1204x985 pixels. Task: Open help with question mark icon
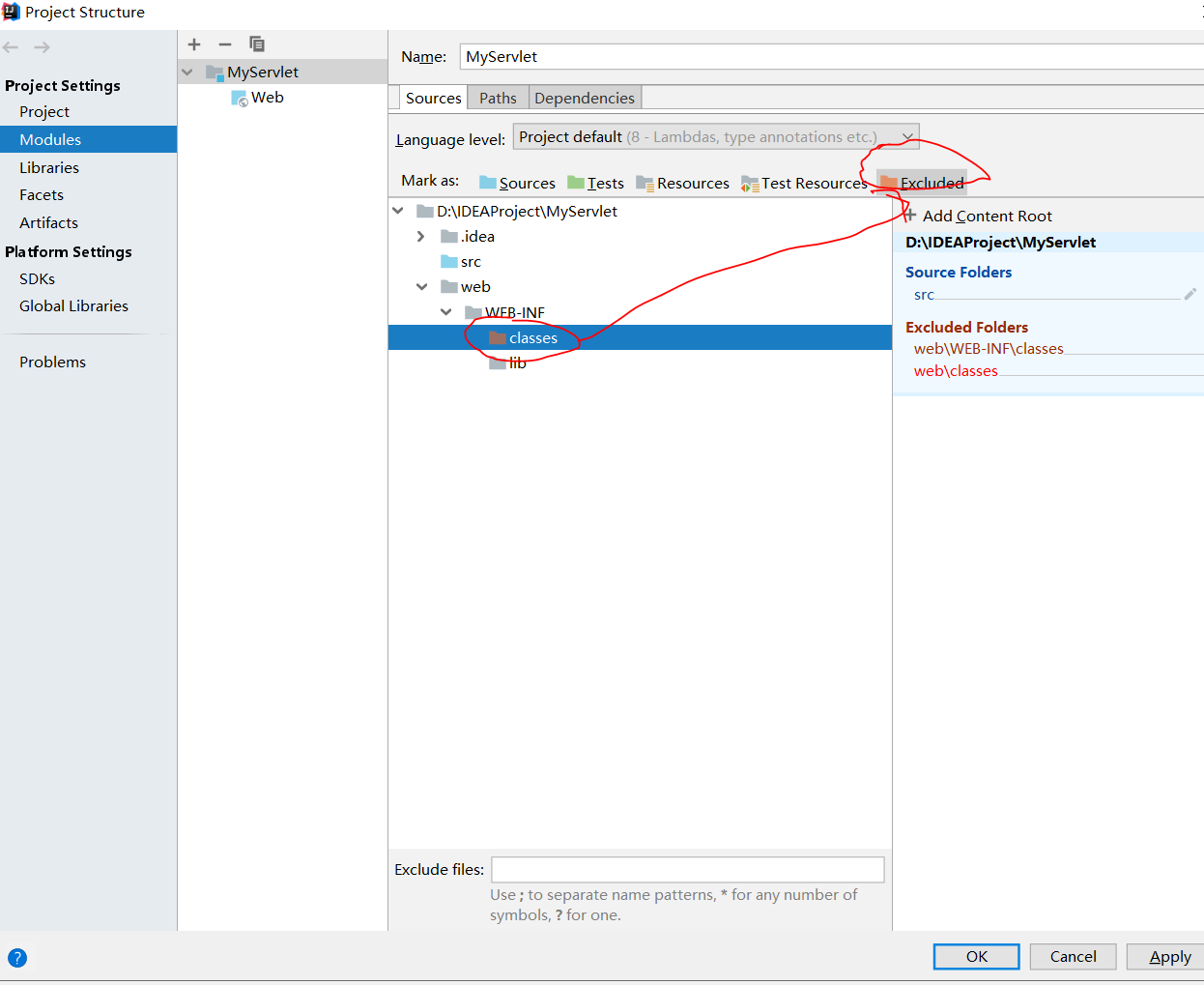(17, 958)
